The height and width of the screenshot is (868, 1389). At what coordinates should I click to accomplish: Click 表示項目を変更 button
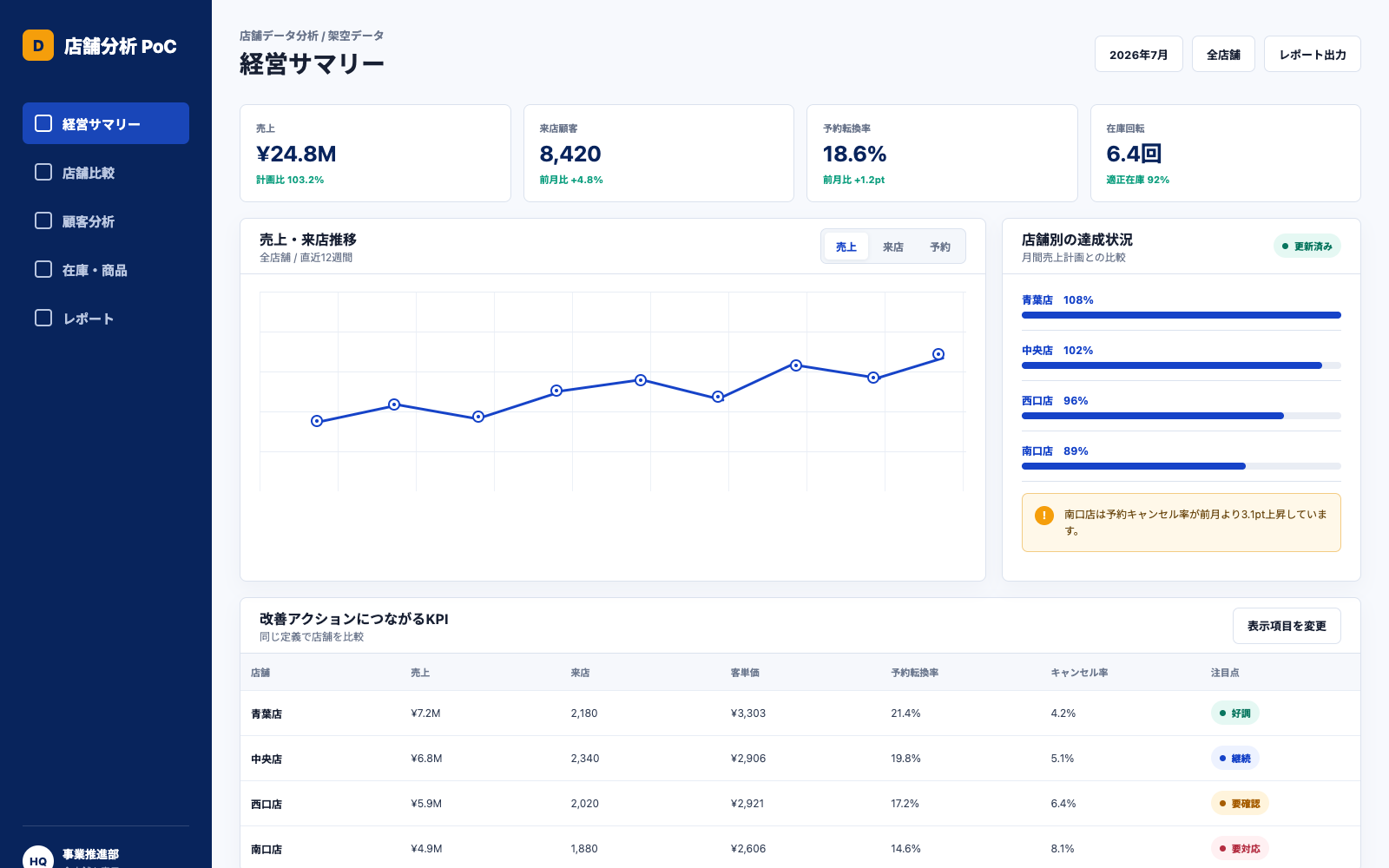point(1287,626)
